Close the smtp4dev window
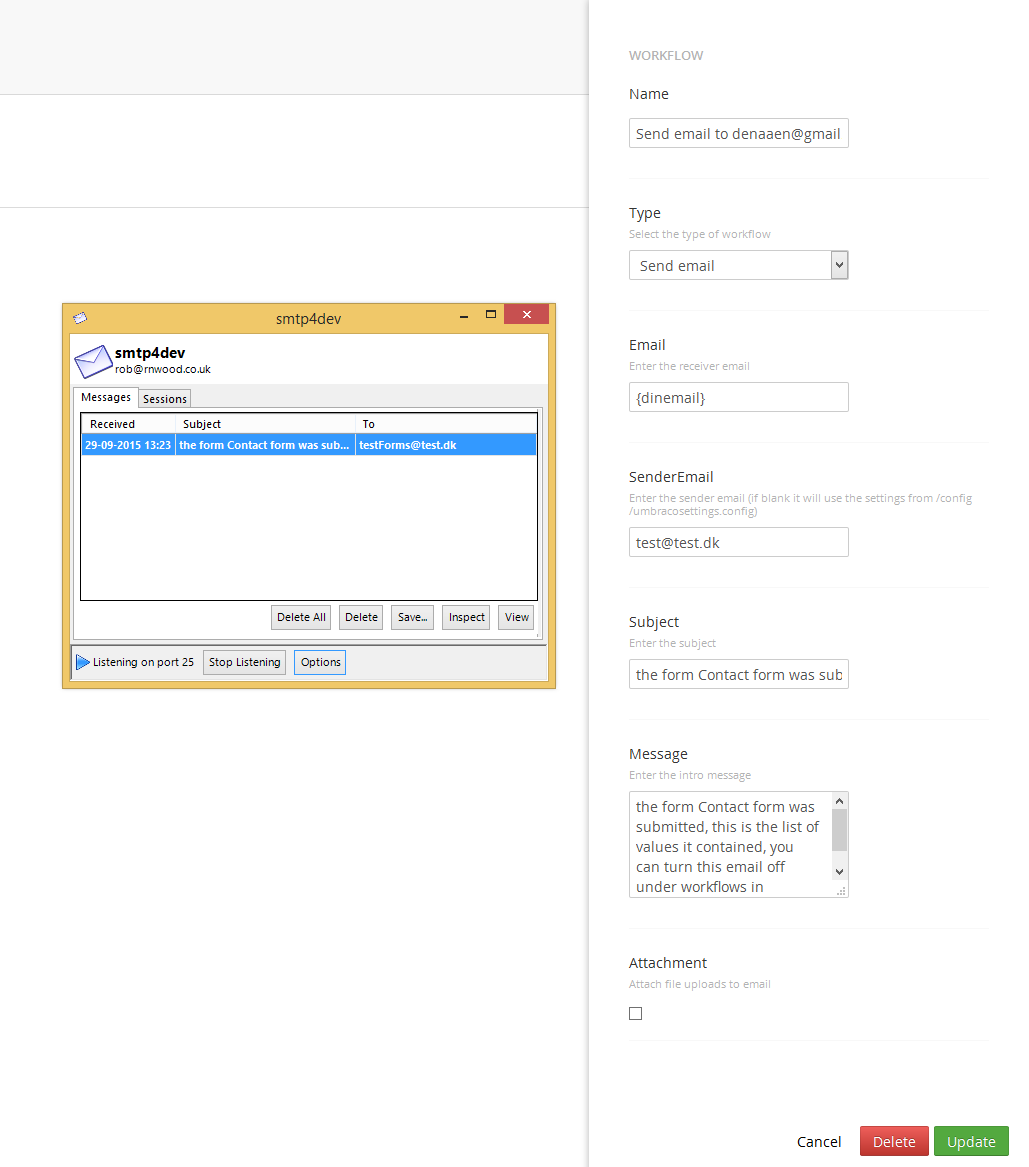Screen dimensions: 1029x1167 [527, 314]
